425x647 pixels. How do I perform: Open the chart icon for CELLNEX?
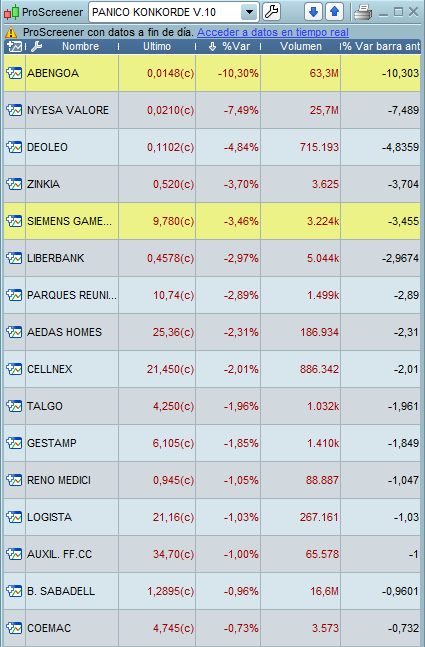(x=14, y=369)
